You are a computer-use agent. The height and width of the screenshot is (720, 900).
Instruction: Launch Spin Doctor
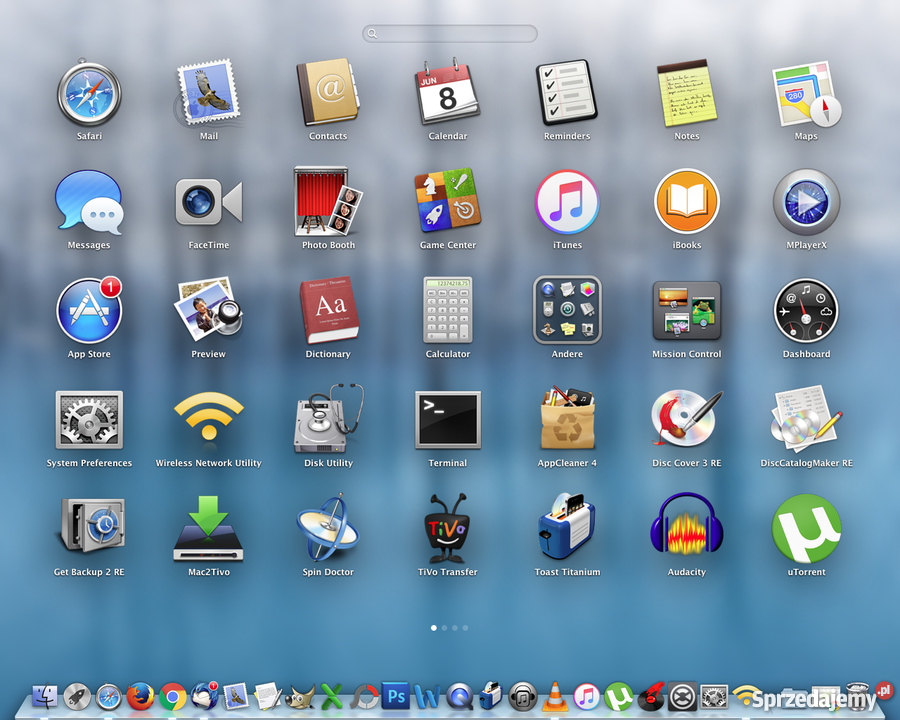coord(327,528)
